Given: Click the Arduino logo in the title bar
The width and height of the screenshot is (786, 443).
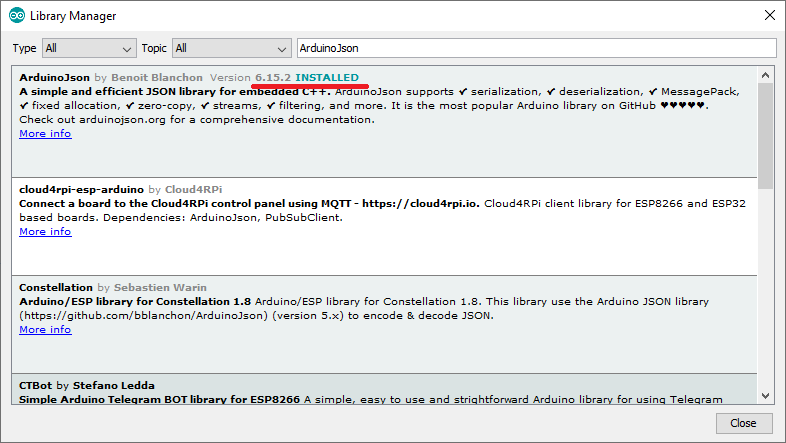Looking at the screenshot, I should 17,16.
